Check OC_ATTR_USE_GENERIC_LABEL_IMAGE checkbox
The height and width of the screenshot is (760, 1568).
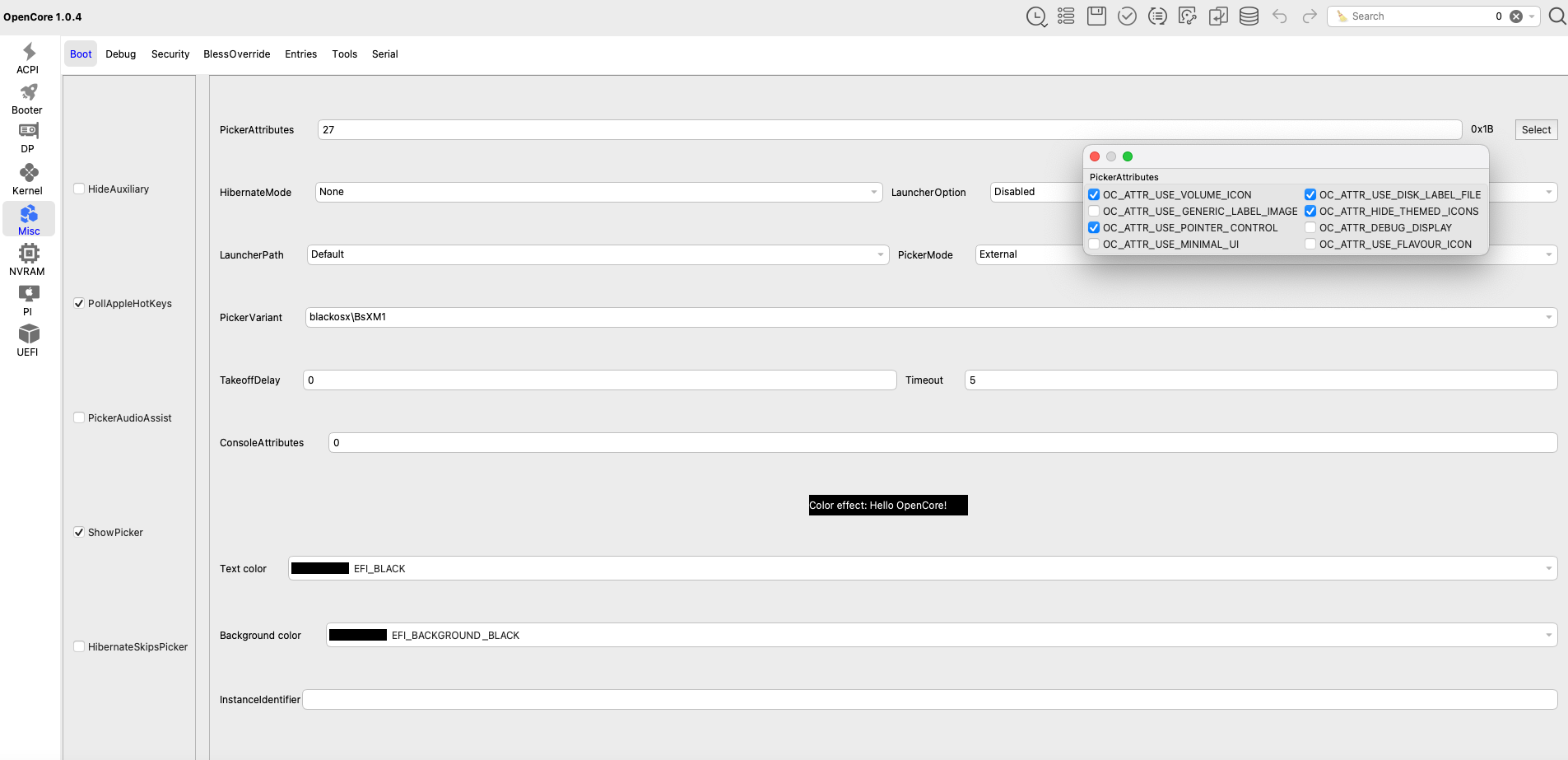coord(1094,211)
